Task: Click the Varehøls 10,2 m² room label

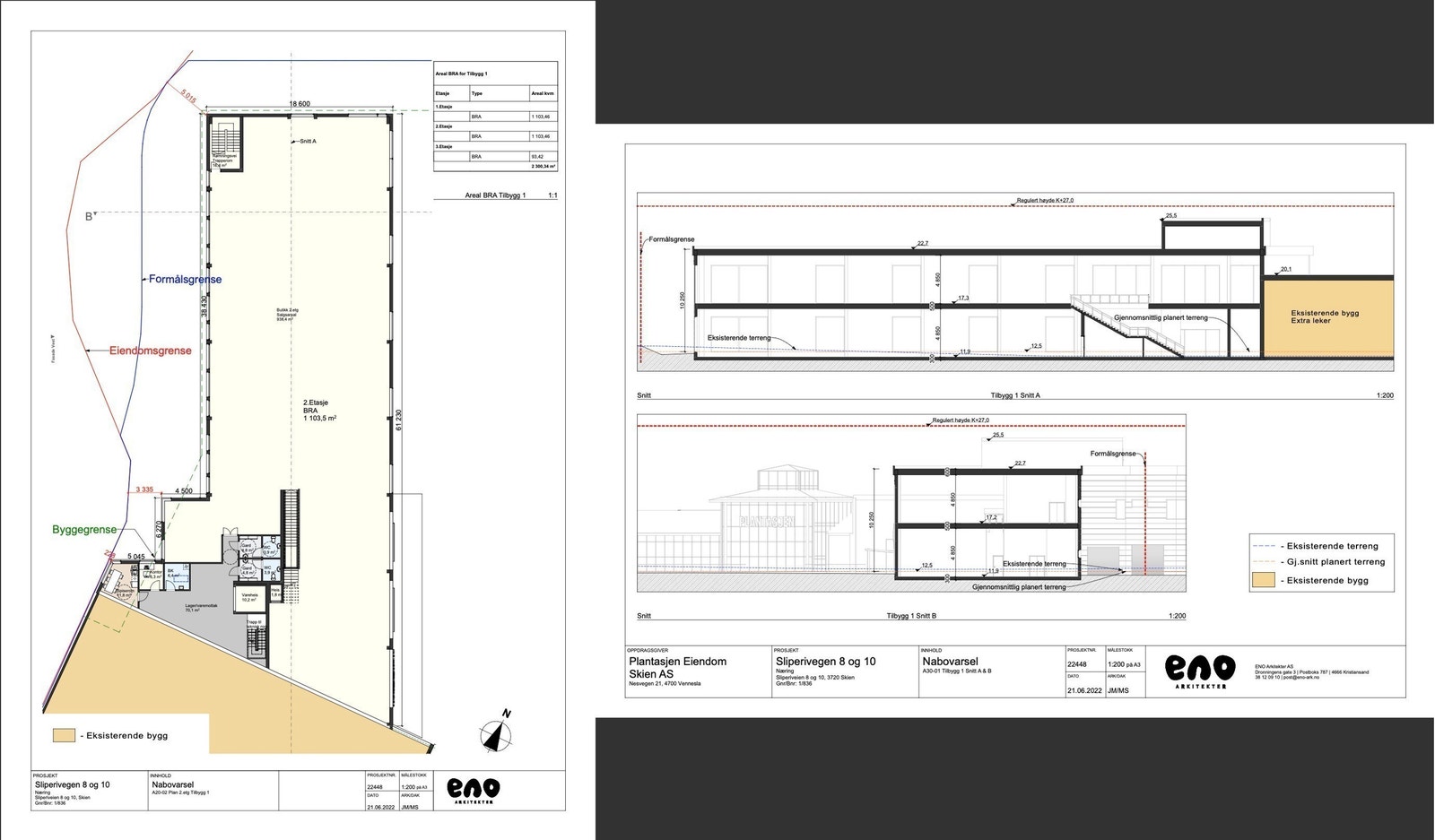Action: pyautogui.click(x=249, y=597)
